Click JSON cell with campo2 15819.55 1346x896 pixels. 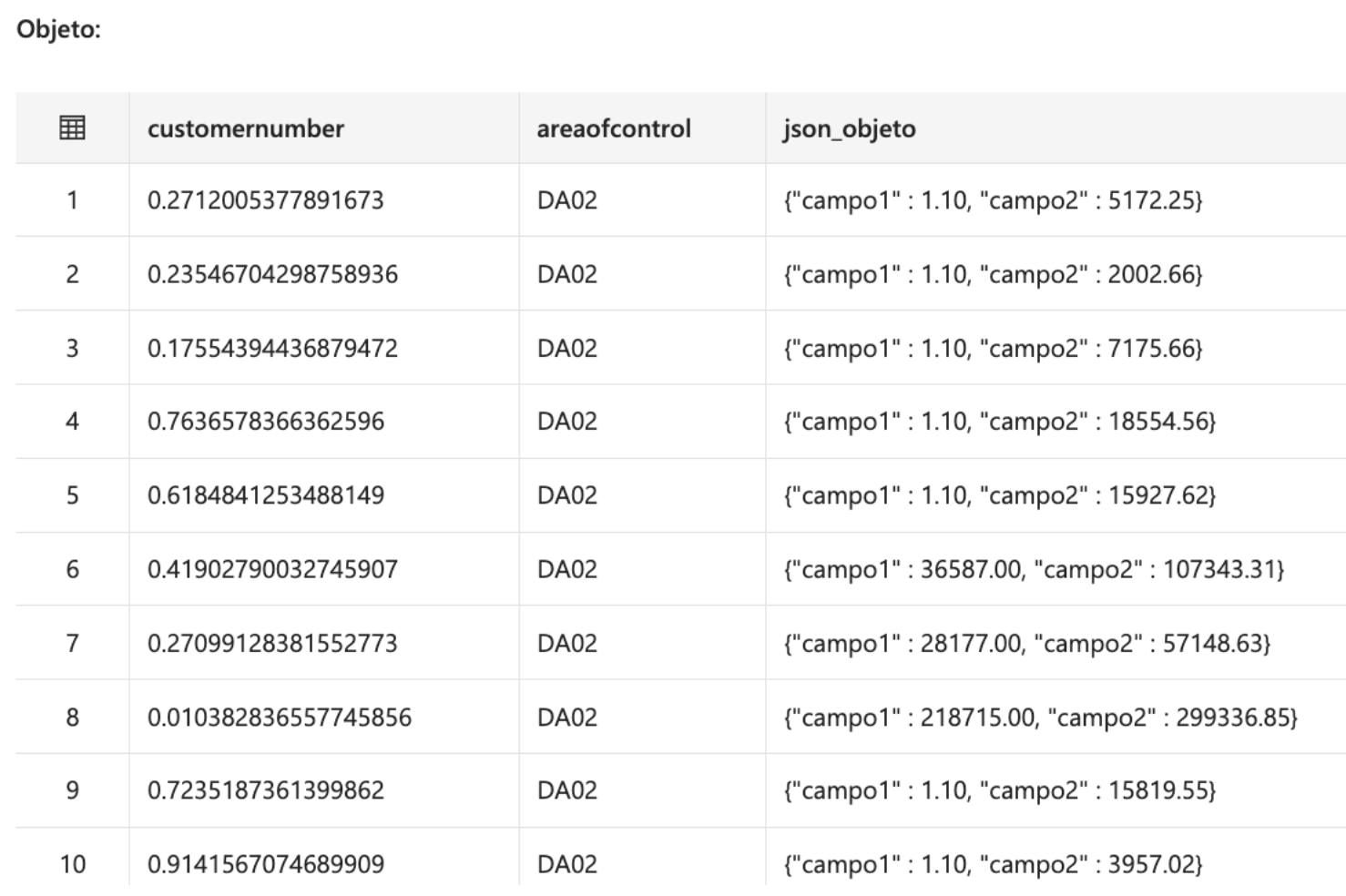(999, 790)
